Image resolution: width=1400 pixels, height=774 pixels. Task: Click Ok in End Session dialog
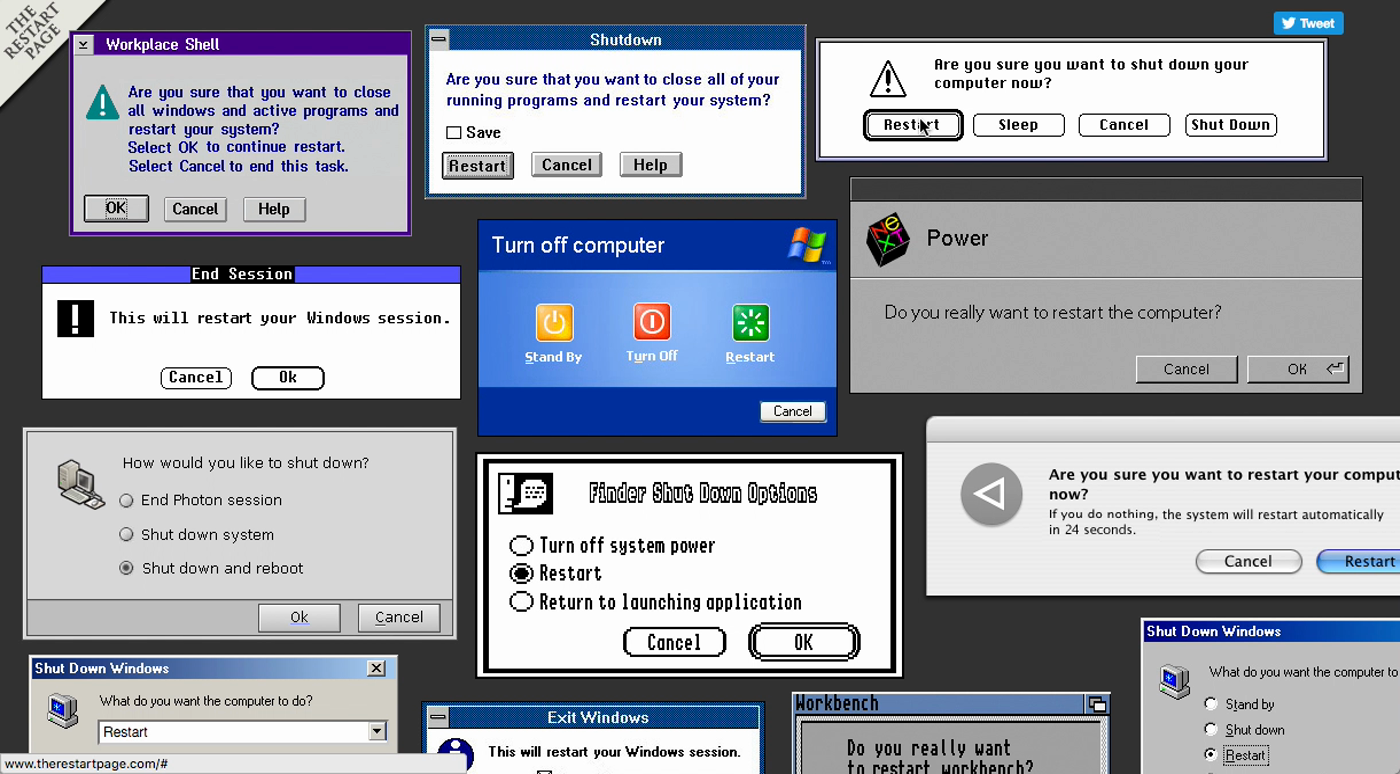(288, 378)
